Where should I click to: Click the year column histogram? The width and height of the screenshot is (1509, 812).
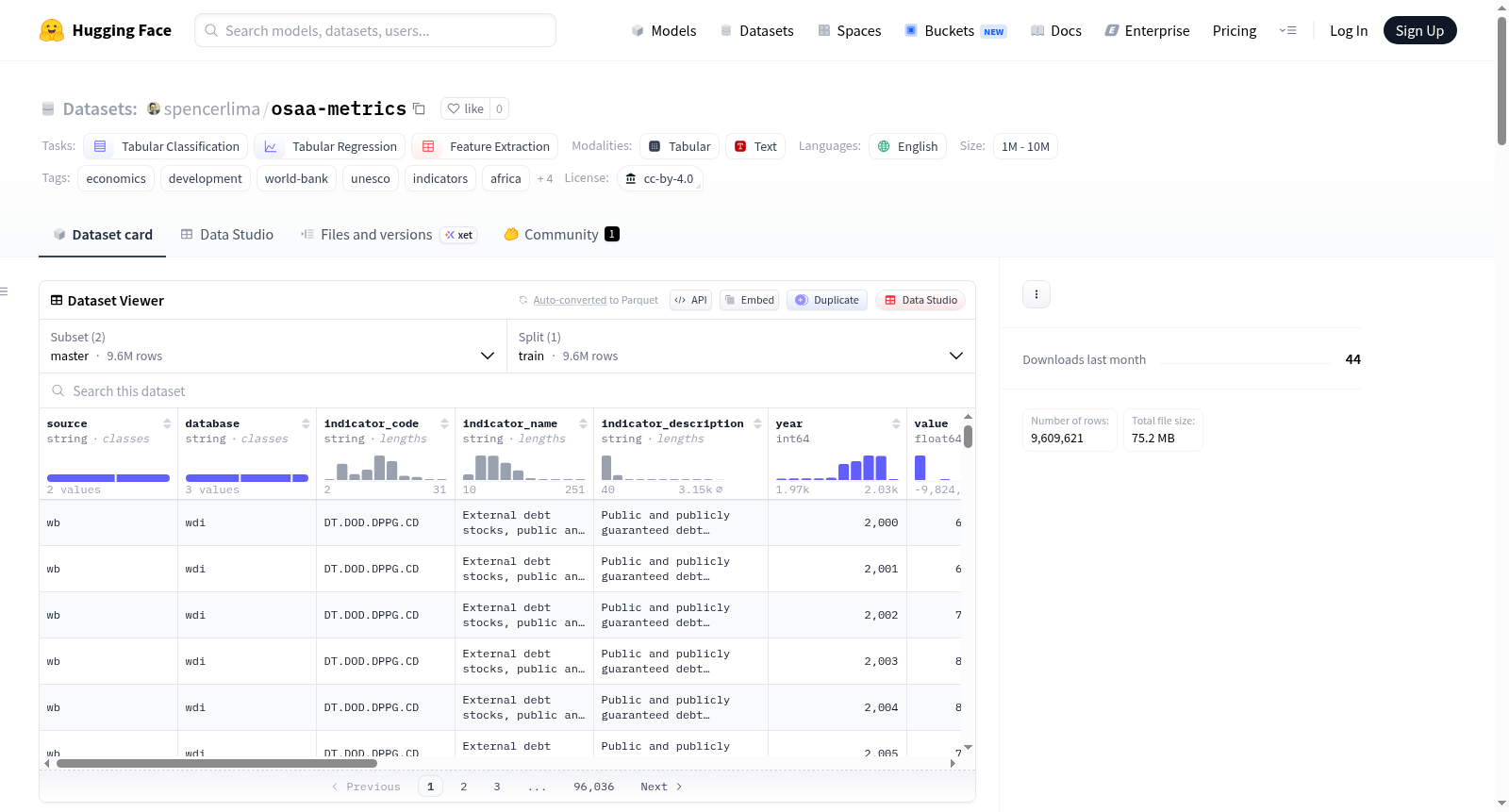tap(837, 467)
